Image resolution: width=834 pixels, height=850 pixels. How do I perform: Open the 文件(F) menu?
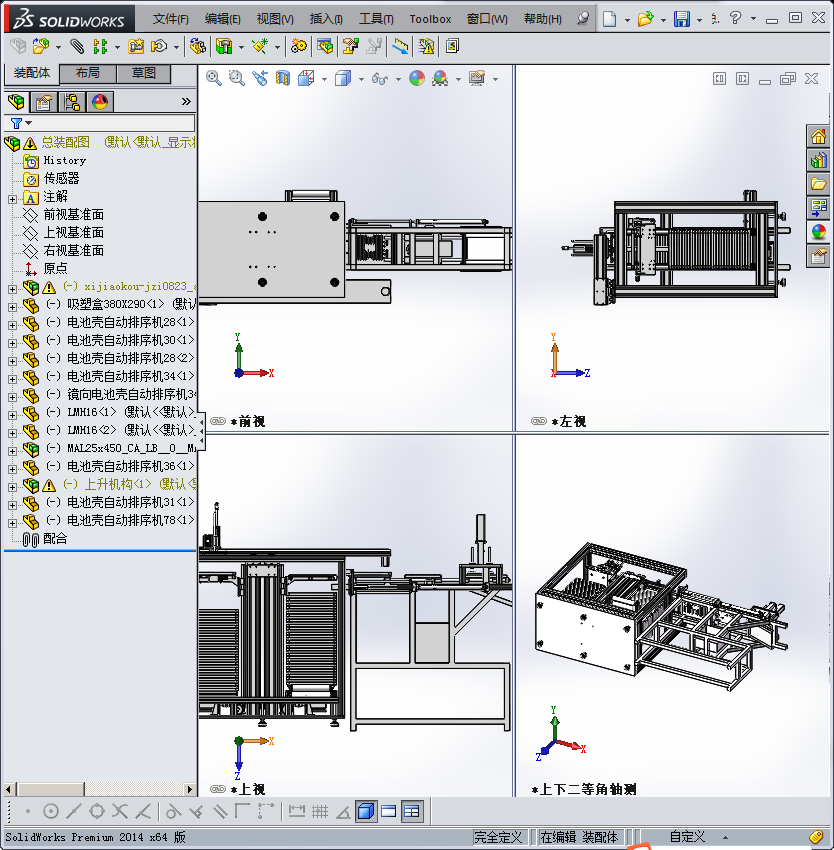click(170, 19)
